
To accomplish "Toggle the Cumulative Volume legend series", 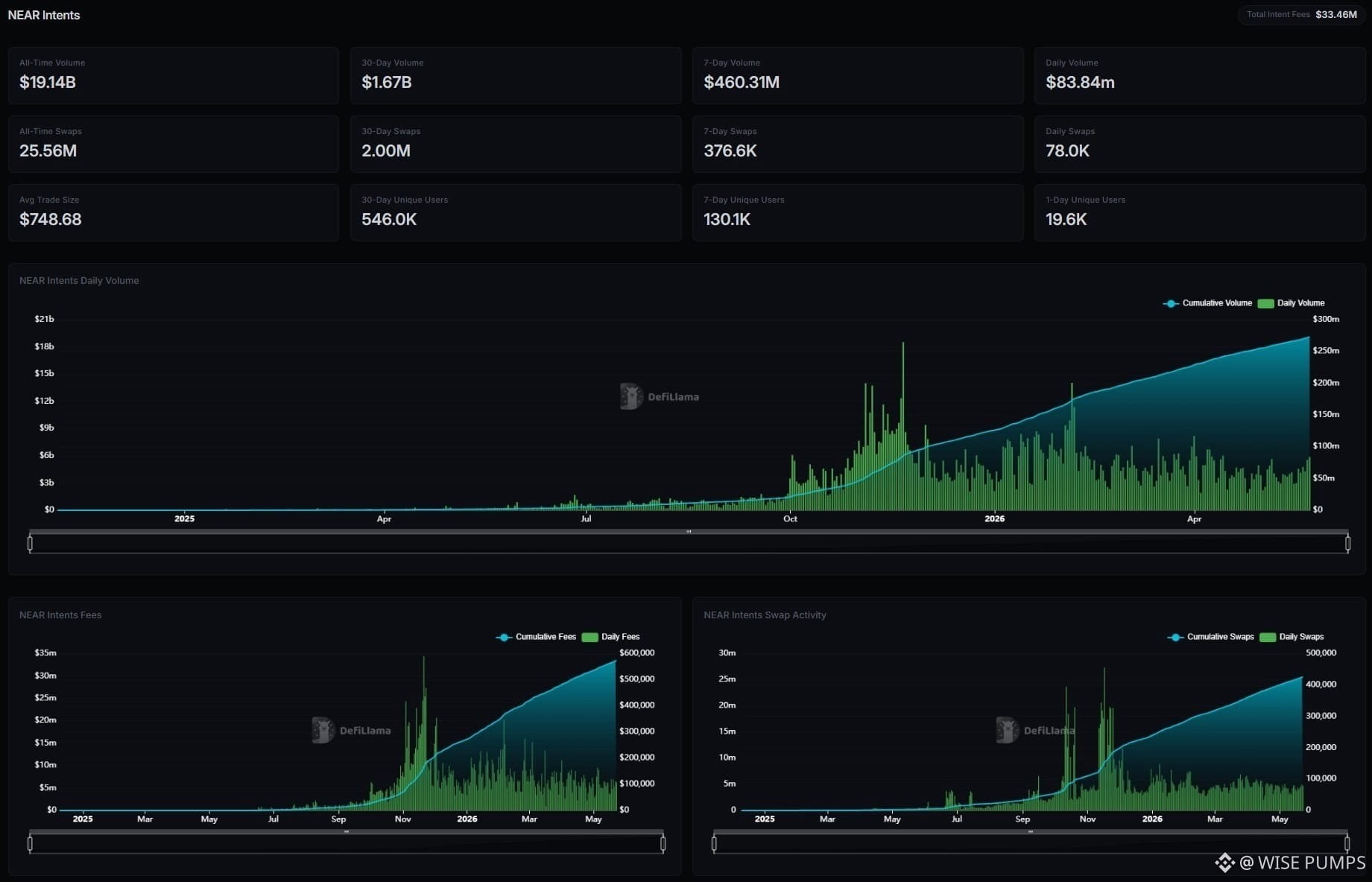I will (1207, 303).
